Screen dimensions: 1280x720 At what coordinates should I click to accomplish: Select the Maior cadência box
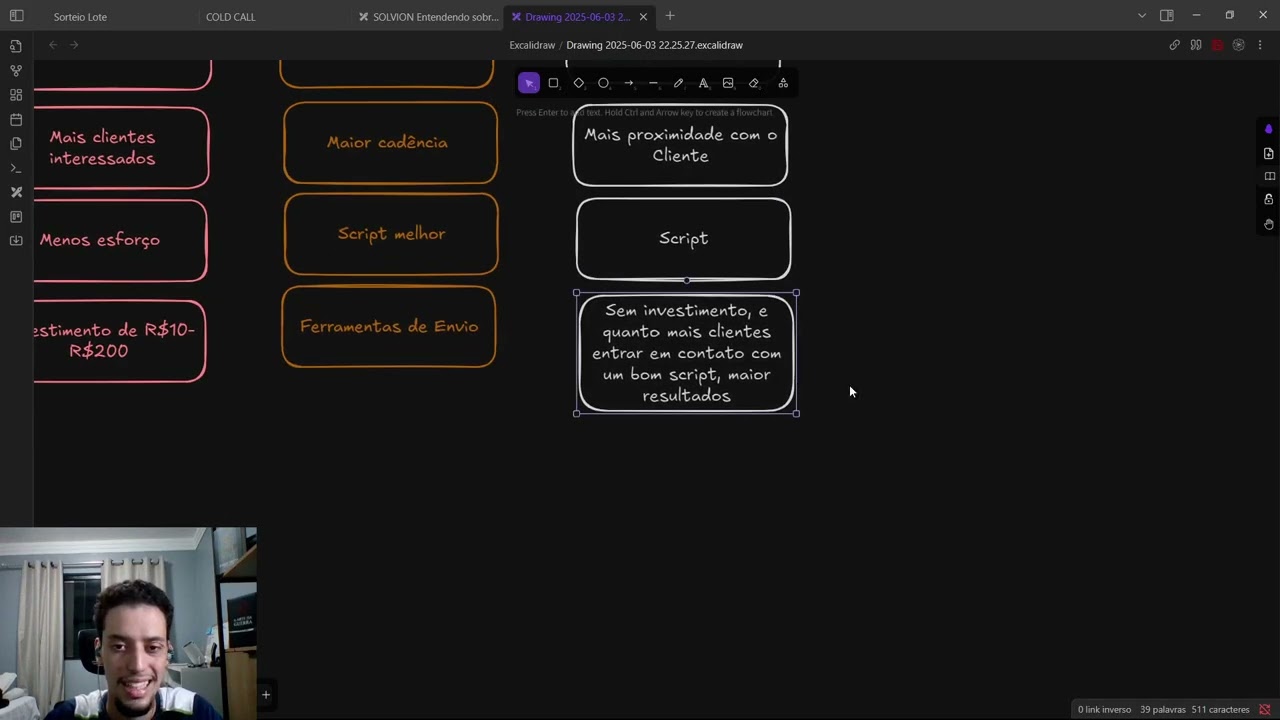click(x=390, y=143)
